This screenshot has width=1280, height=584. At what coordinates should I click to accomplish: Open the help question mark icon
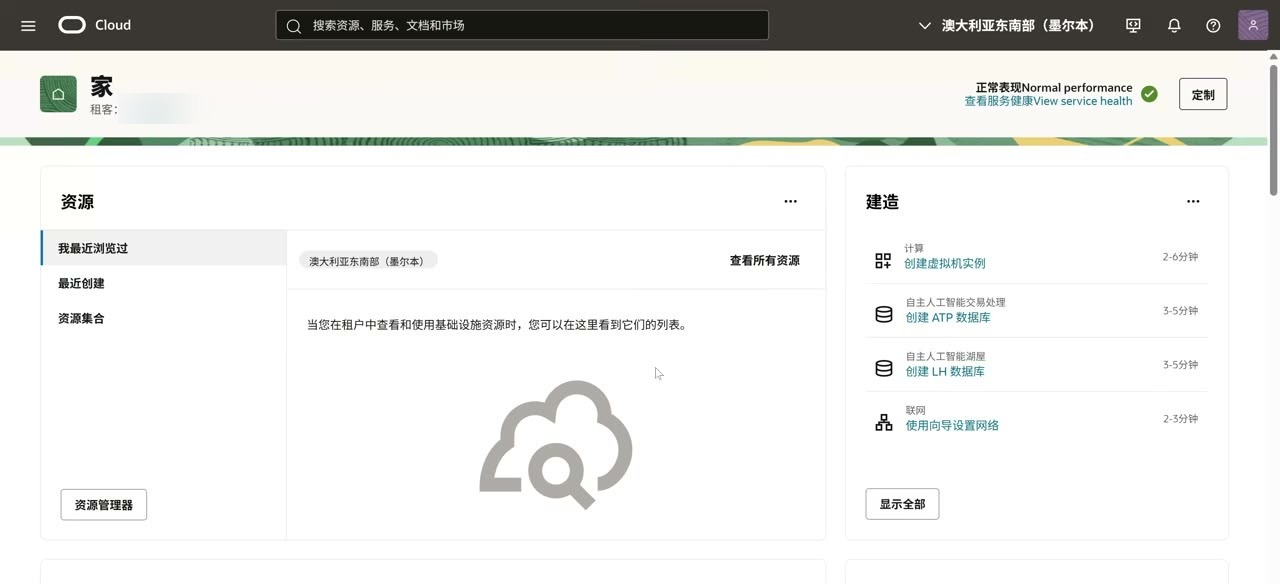point(1213,25)
